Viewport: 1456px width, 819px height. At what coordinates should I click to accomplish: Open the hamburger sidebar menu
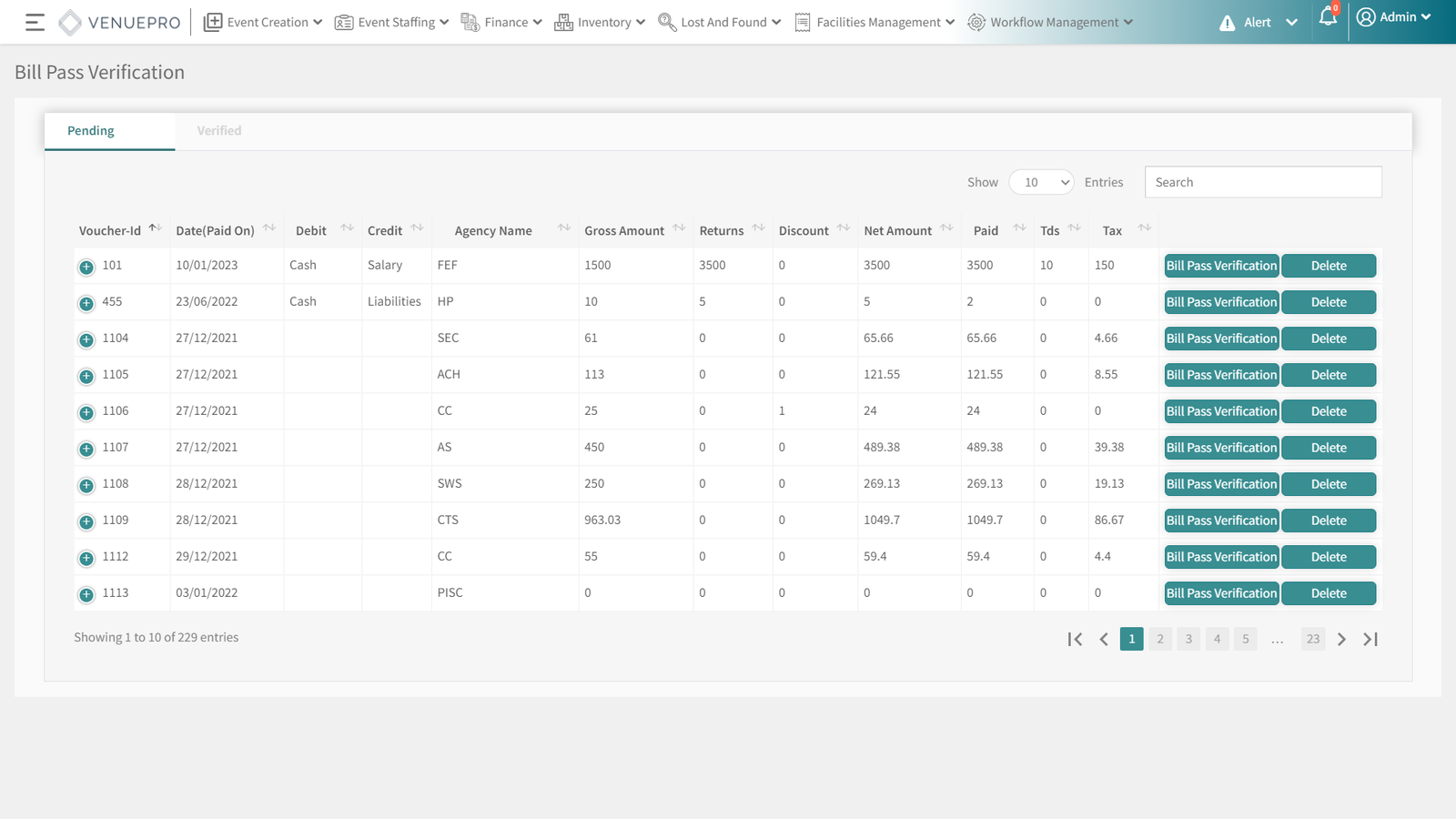point(35,23)
